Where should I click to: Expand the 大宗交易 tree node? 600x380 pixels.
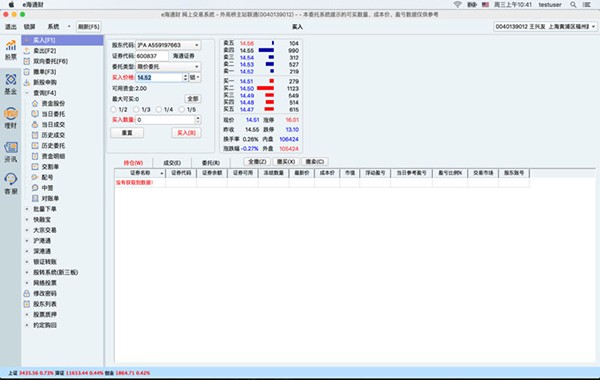click(27, 230)
